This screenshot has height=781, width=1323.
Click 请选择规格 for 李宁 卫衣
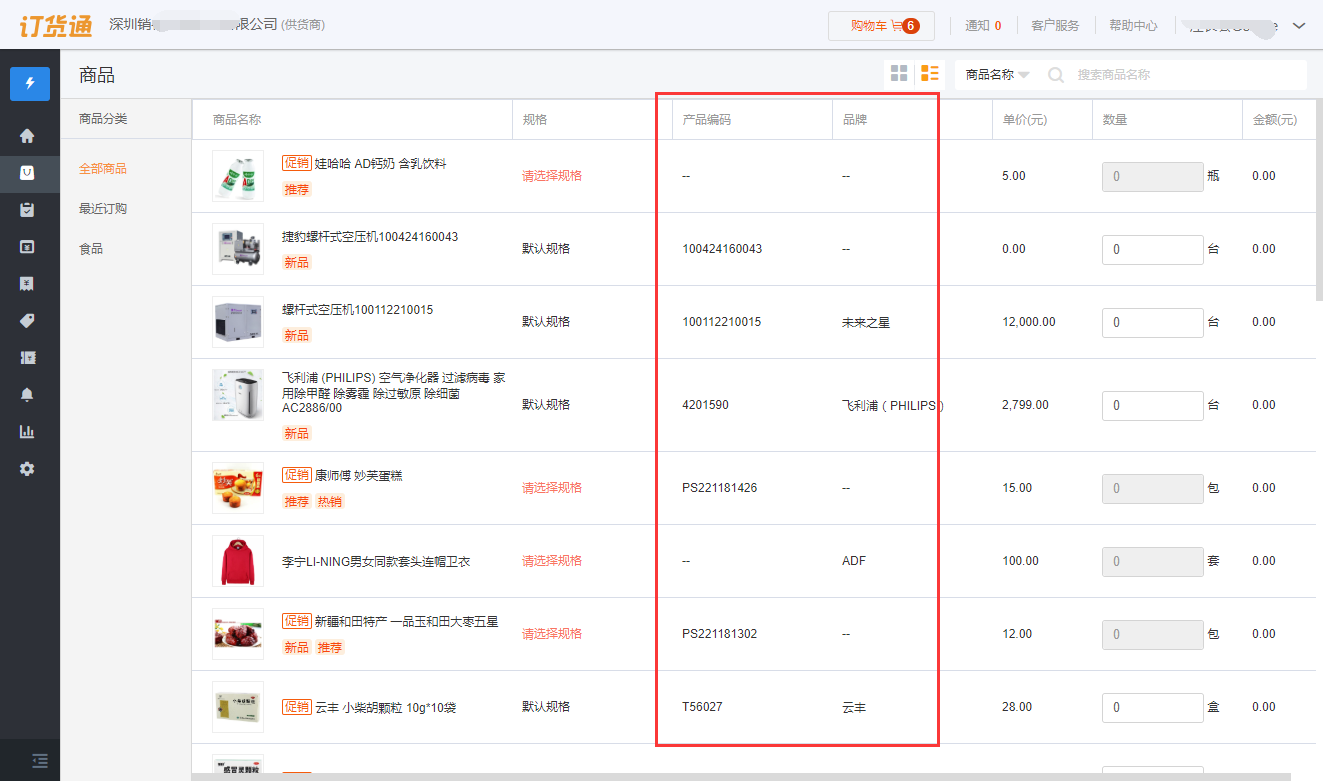552,561
